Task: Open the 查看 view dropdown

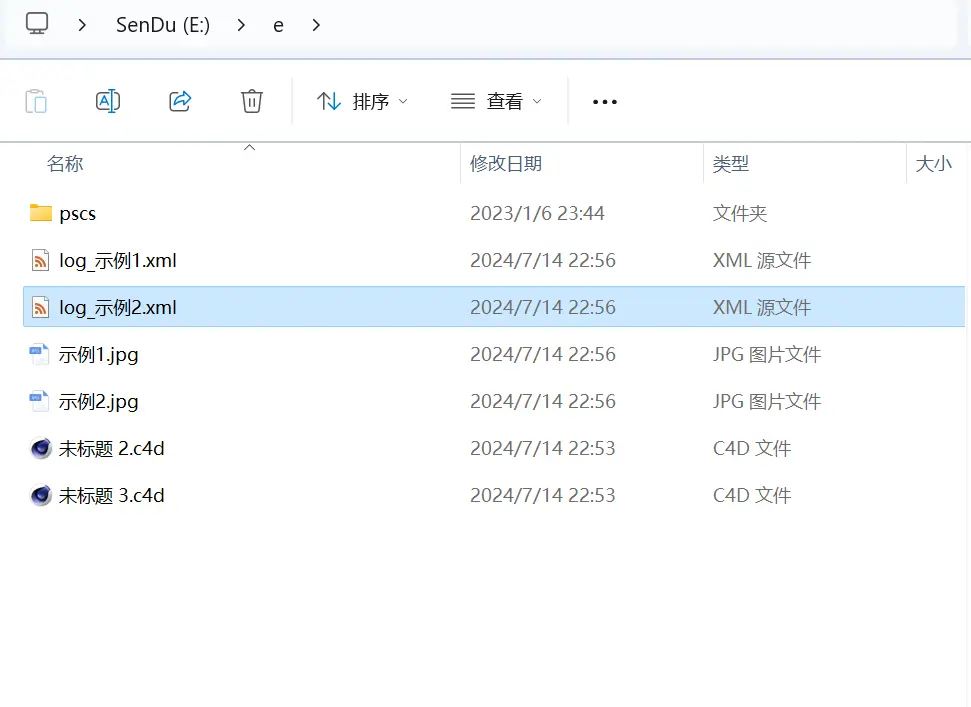Action: click(496, 101)
